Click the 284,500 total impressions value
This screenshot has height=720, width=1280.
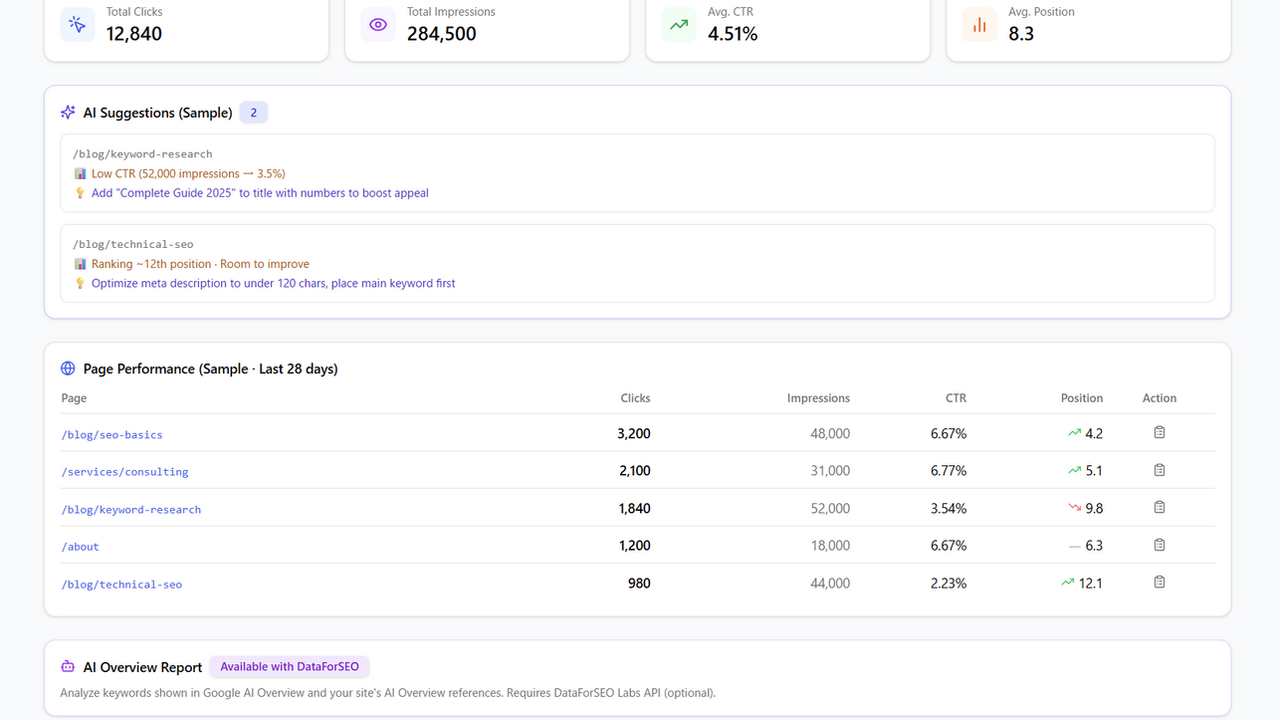tap(442, 33)
